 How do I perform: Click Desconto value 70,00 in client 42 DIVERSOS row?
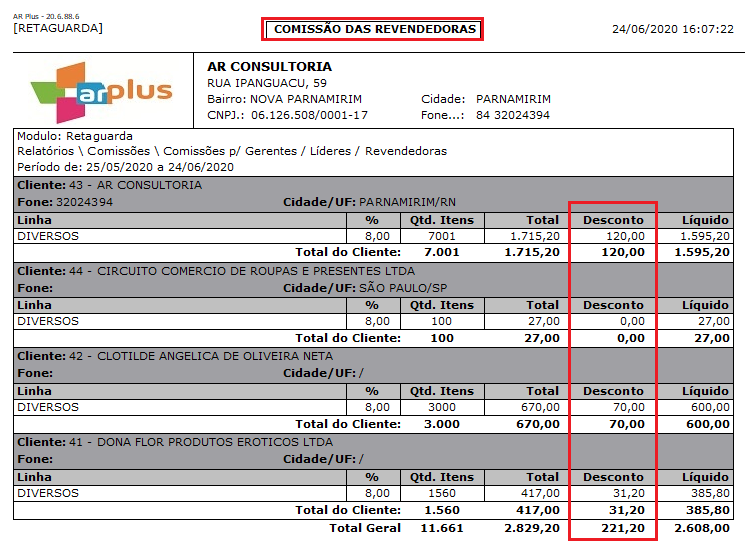[629, 407]
